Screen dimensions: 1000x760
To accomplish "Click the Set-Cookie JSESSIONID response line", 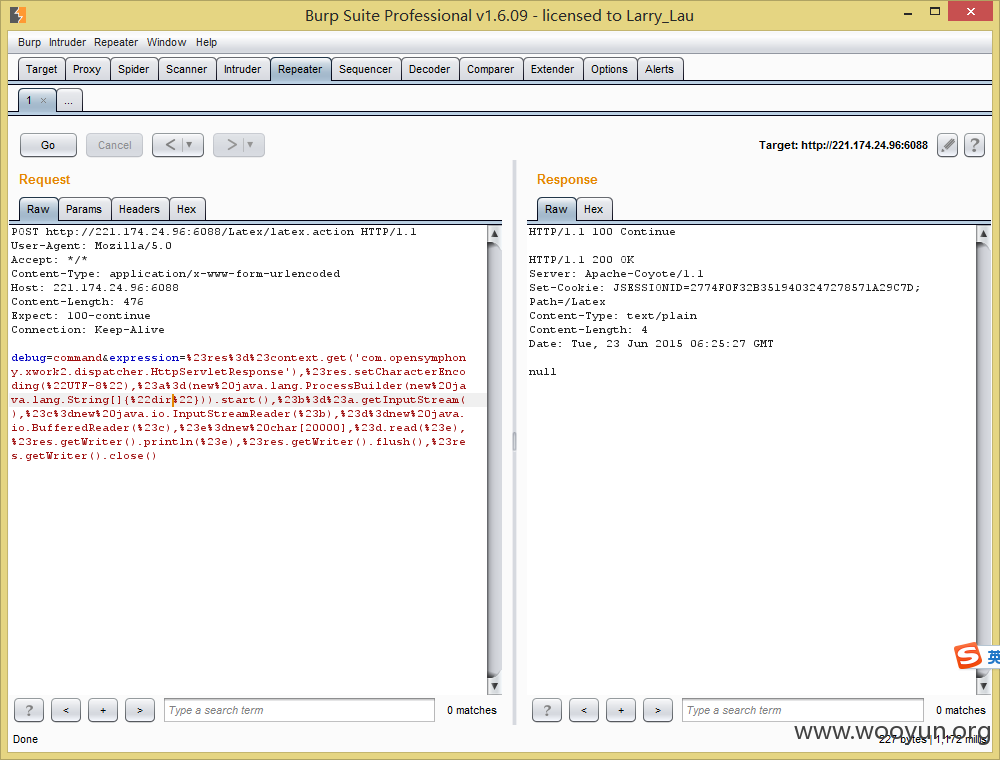I will (724, 288).
